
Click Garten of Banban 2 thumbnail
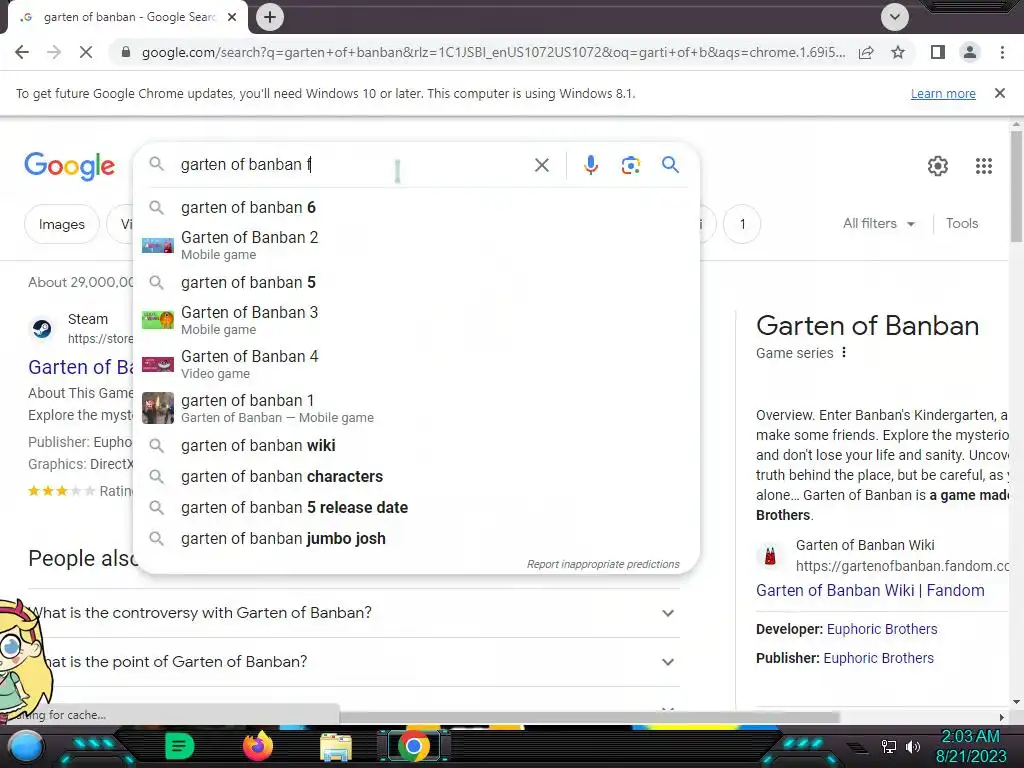[158, 246]
